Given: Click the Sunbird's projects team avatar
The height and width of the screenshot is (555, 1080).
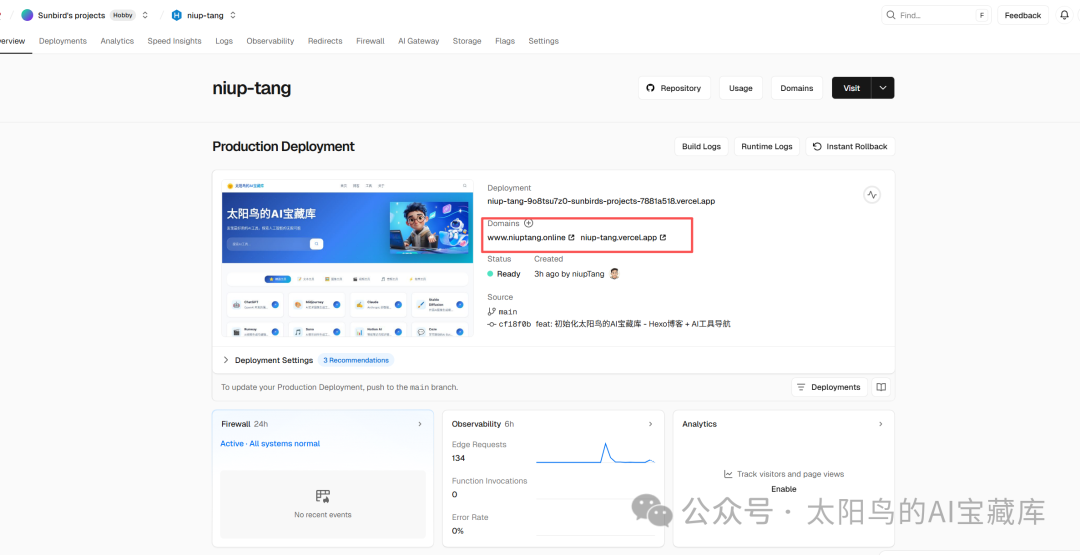Looking at the screenshot, I should (27, 15).
